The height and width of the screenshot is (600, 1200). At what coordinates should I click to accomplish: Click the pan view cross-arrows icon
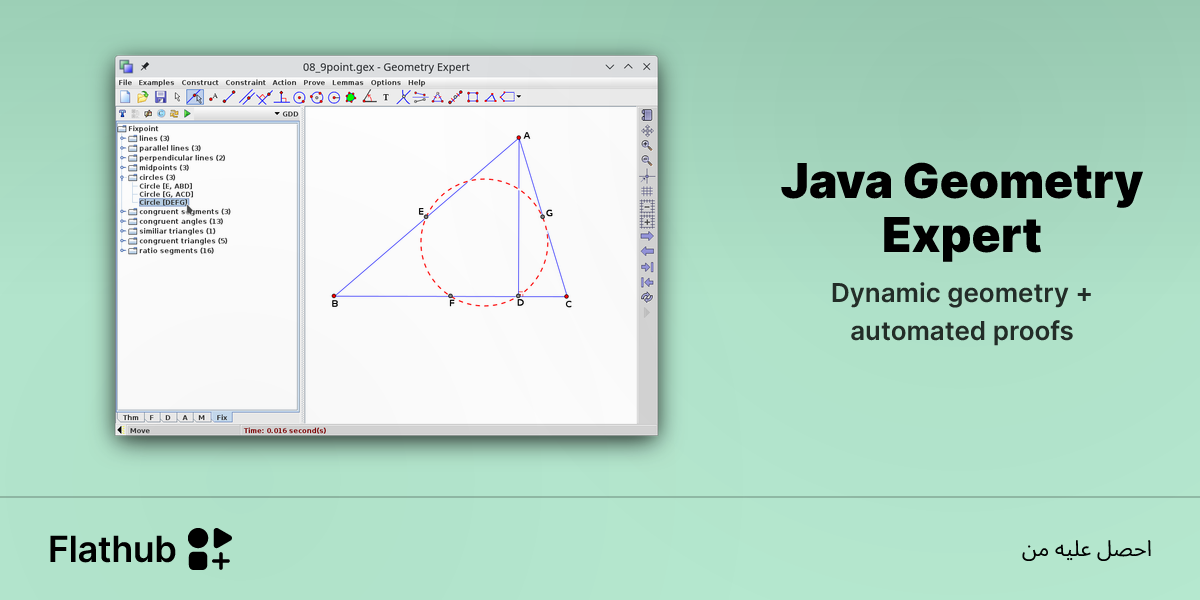point(647,131)
